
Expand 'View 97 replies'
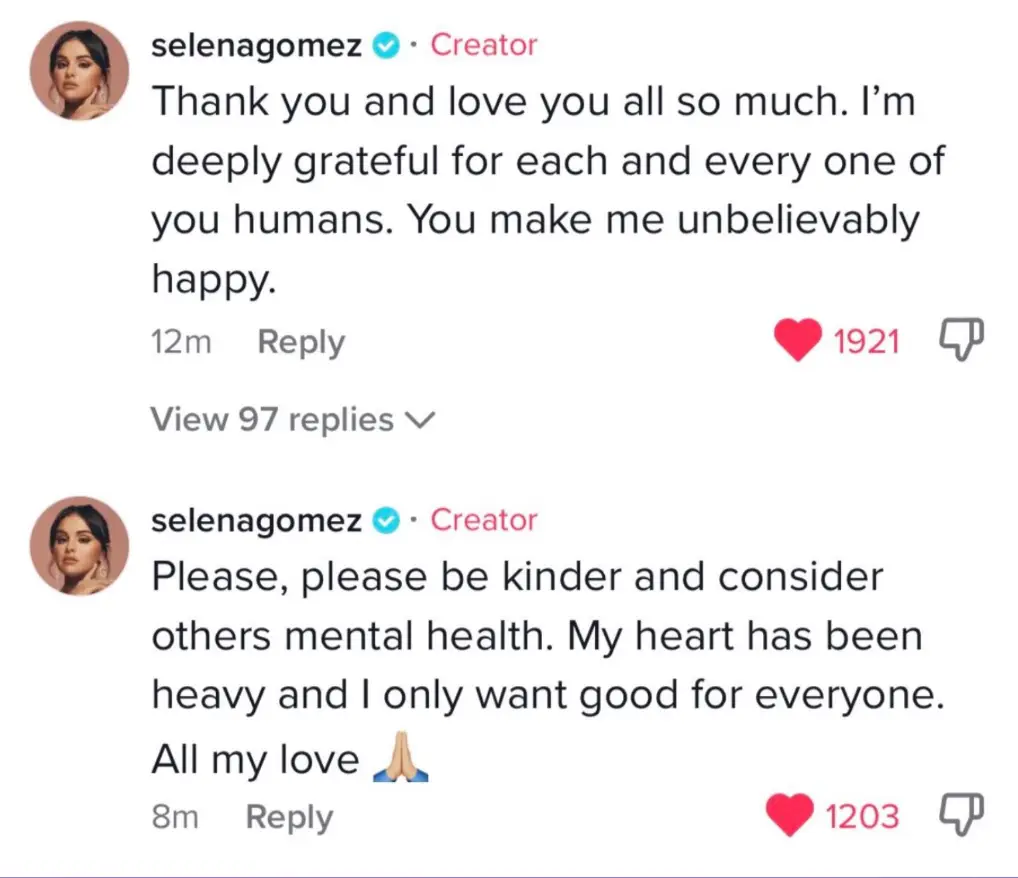pyautogui.click(x=272, y=419)
